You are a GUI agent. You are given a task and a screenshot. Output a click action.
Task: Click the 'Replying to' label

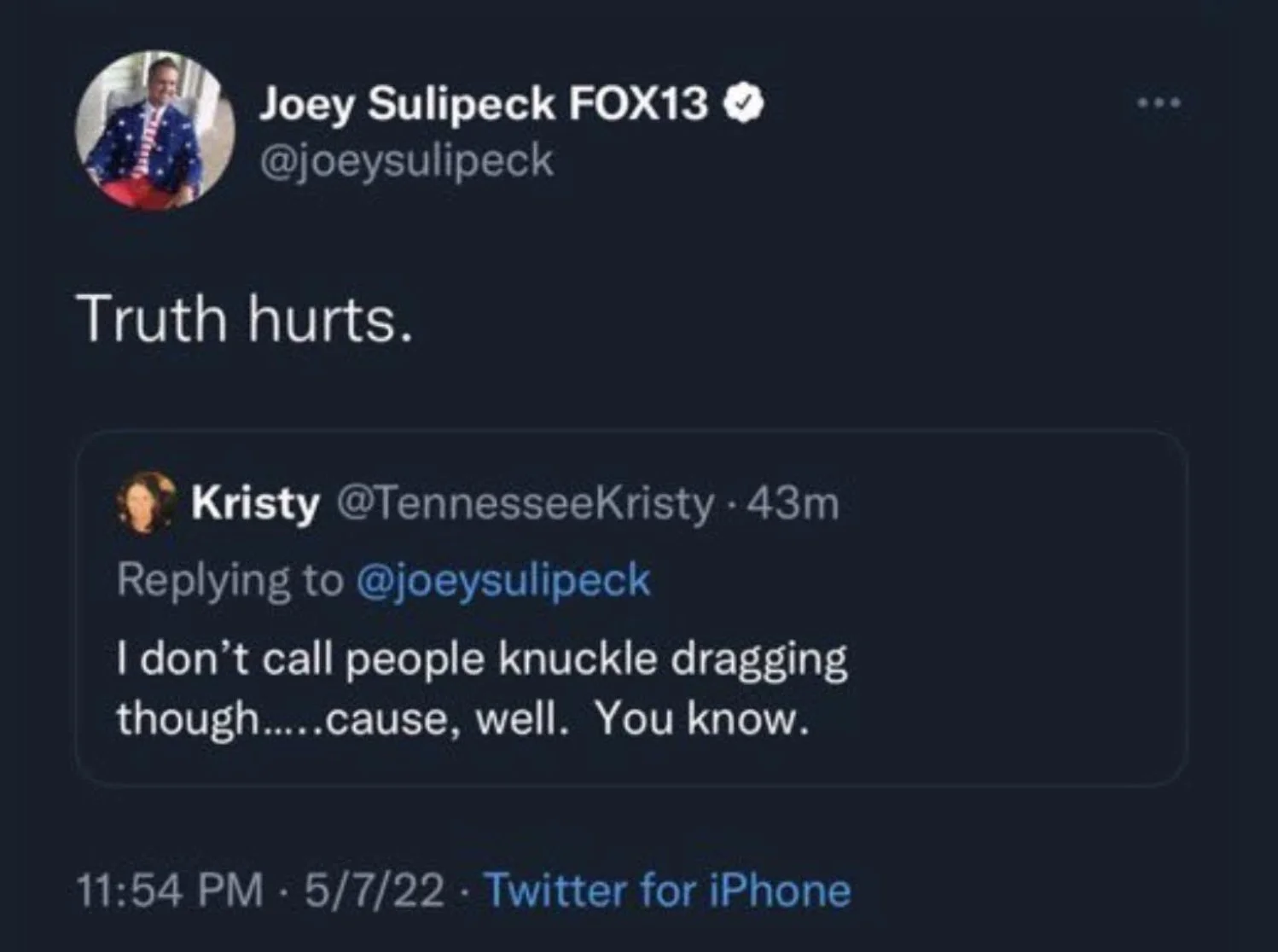coord(230,580)
